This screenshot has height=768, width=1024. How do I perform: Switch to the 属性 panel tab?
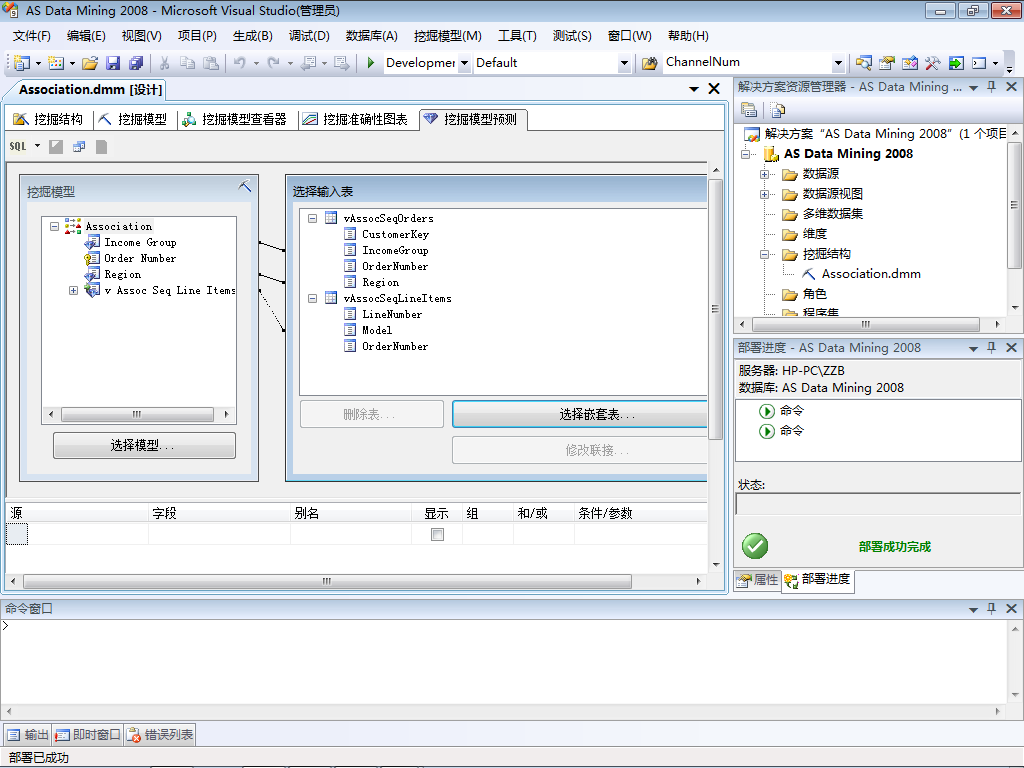[x=758, y=580]
